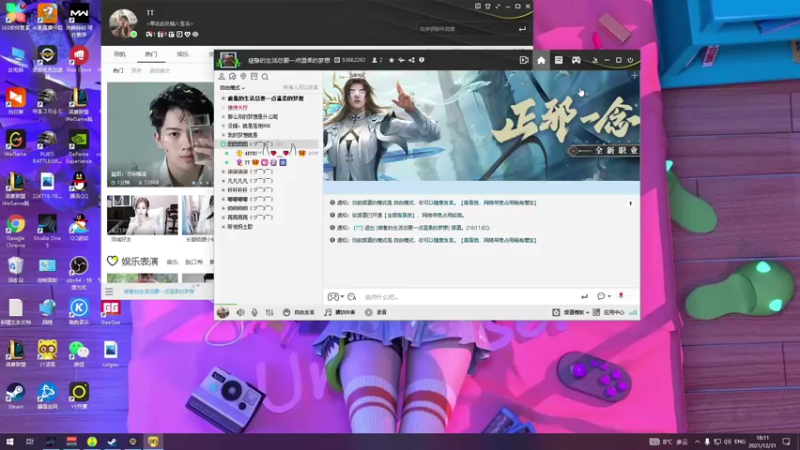Switch to the 娱乐 tab in the TT window

pos(183,54)
